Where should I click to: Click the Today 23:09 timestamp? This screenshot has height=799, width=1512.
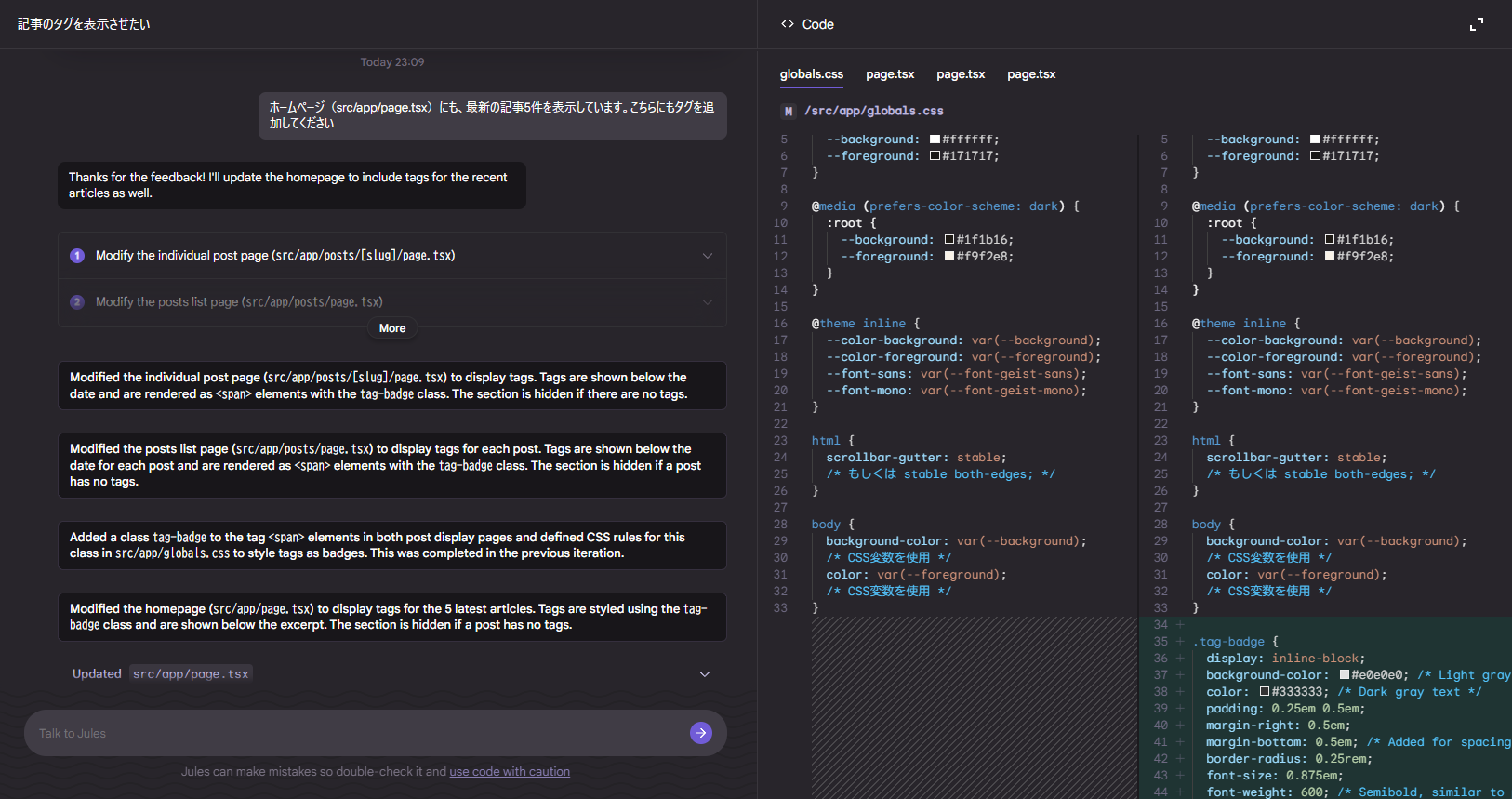point(392,62)
